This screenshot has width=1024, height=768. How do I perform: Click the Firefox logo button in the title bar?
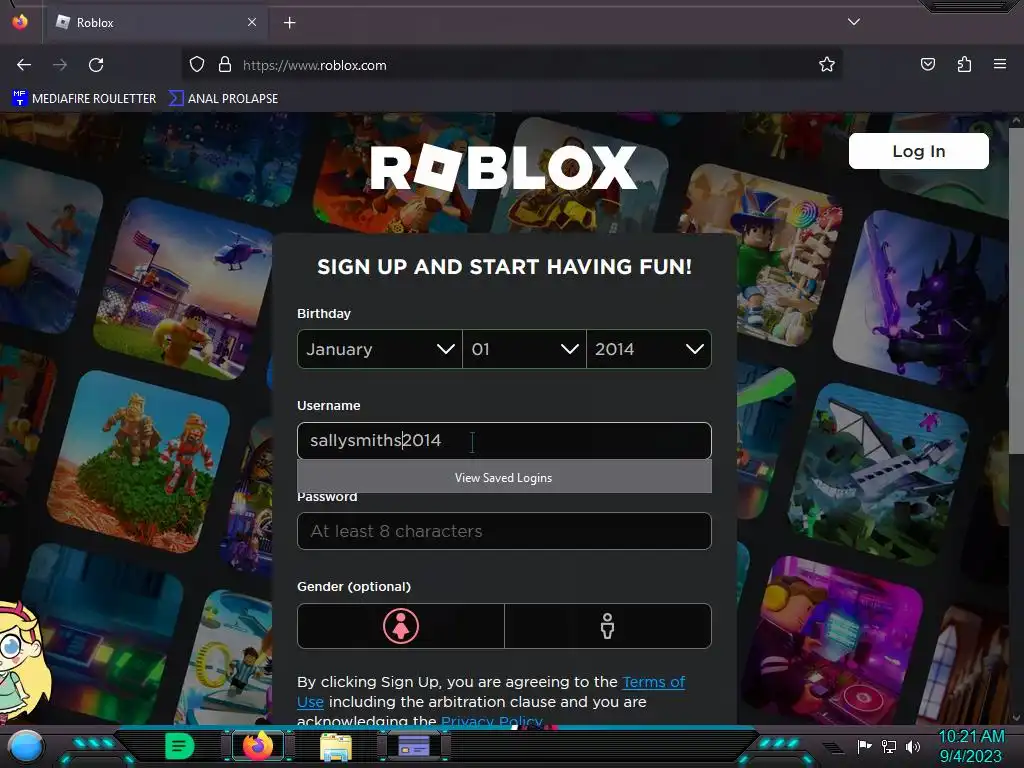pyautogui.click(x=20, y=22)
